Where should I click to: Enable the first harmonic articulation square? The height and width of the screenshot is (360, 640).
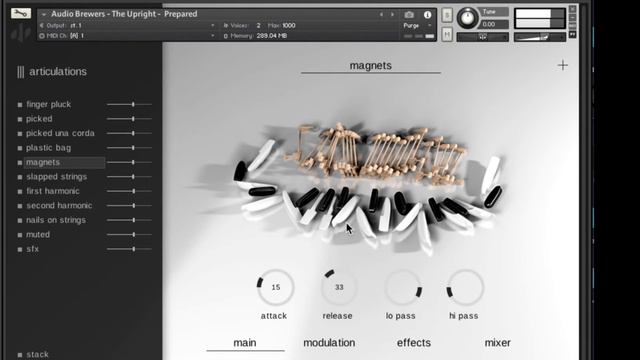(20, 191)
